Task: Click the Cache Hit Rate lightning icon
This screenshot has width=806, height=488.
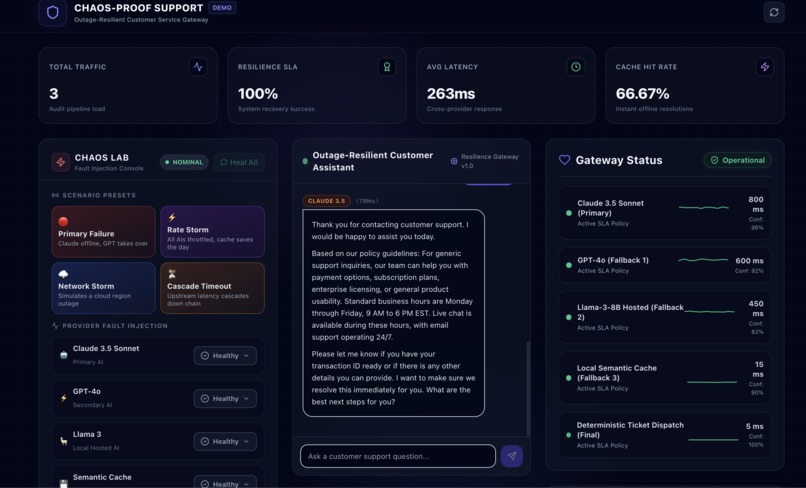Action: coord(764,67)
